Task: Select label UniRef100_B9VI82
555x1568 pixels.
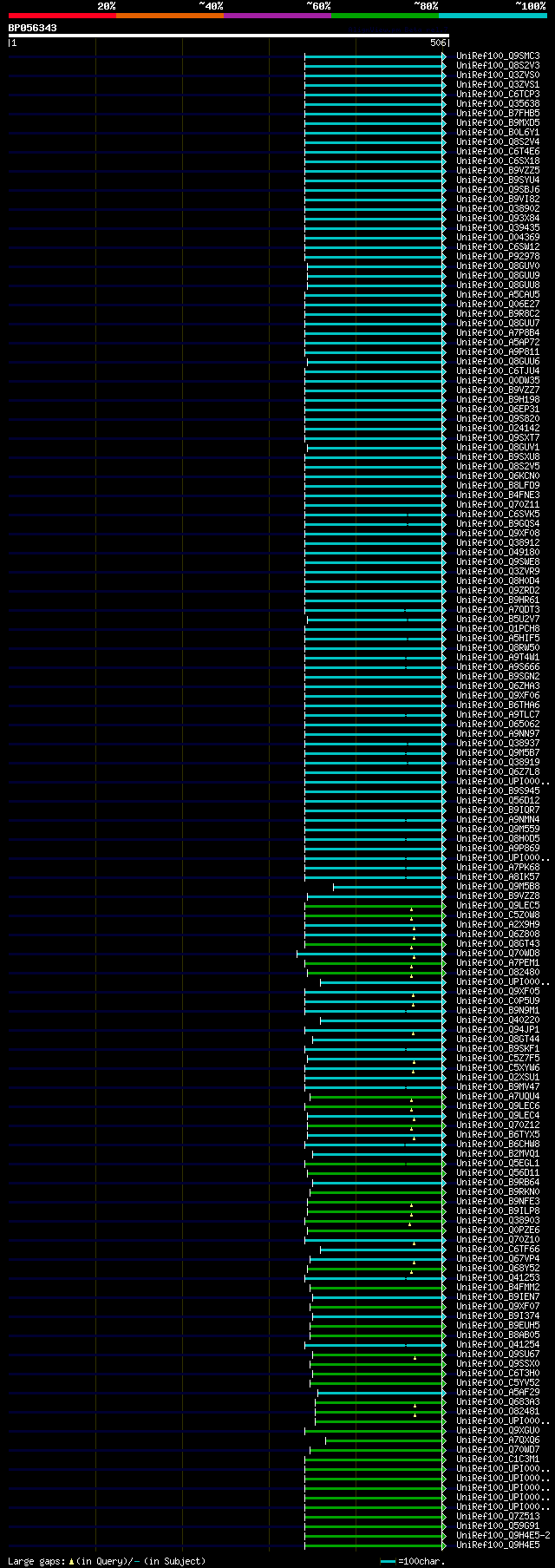Action: pos(498,199)
